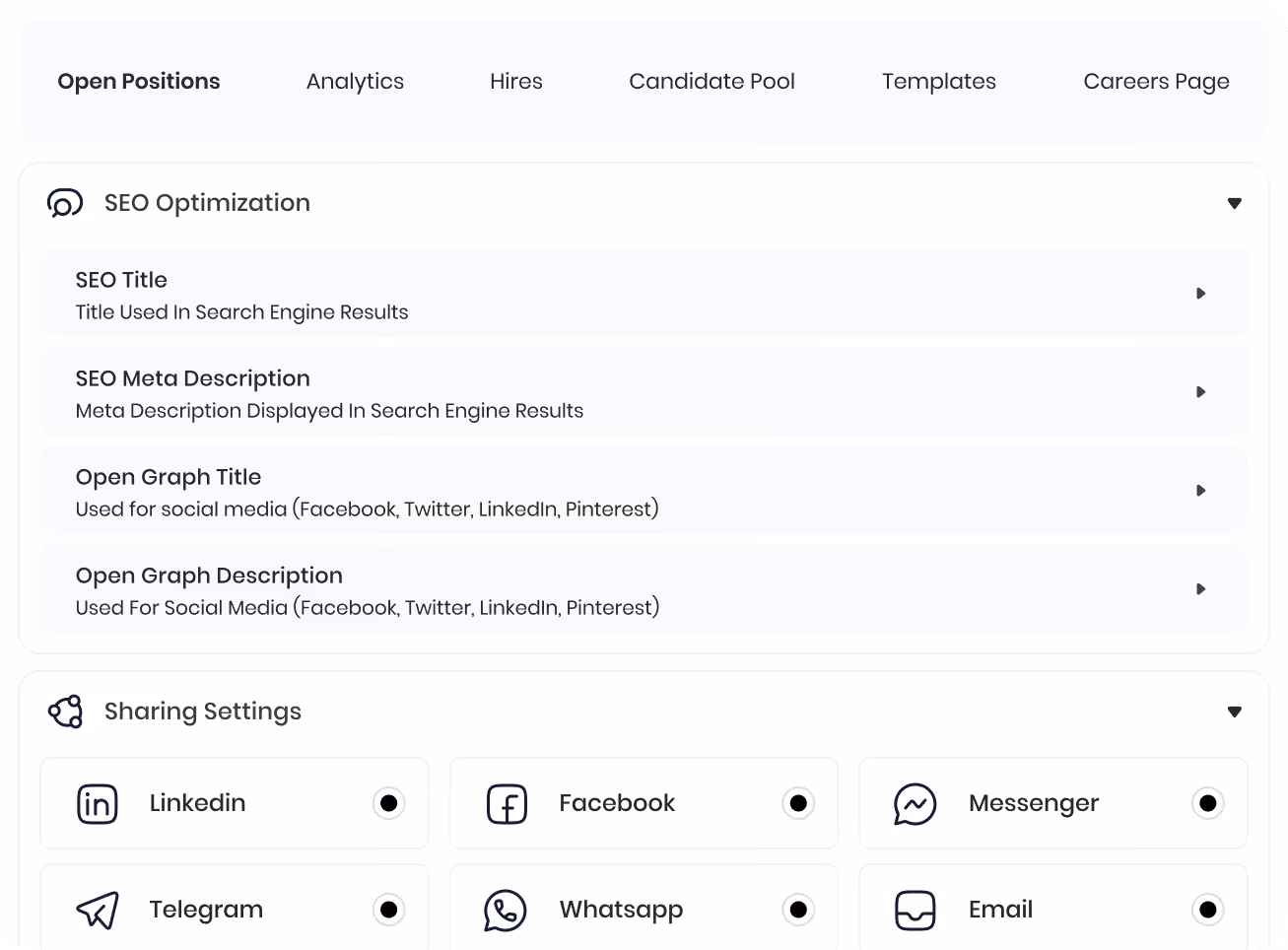Switch to the Analytics tab
Viewport: 1288px width, 950px height.
pyautogui.click(x=355, y=82)
